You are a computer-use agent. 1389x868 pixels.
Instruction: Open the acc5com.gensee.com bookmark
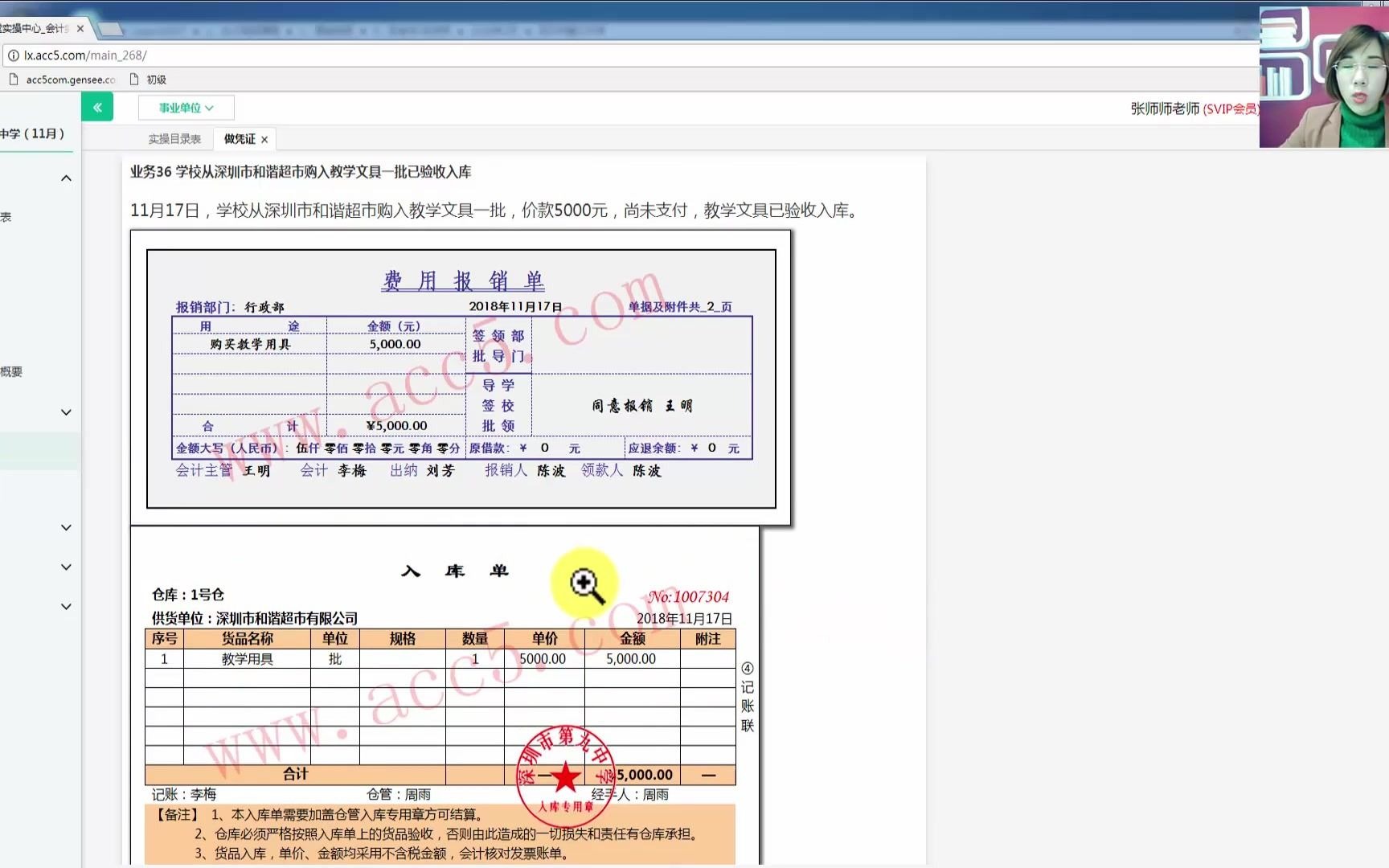(61, 80)
